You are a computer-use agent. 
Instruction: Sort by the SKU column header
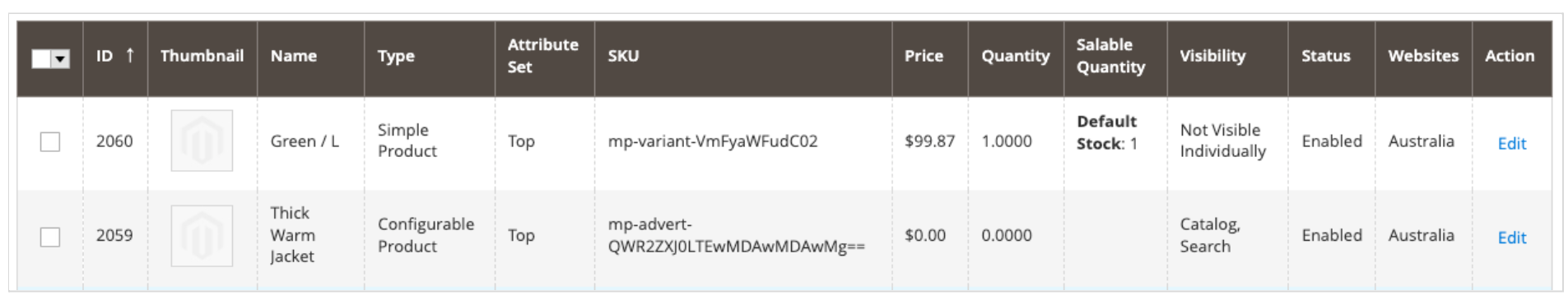742,56
